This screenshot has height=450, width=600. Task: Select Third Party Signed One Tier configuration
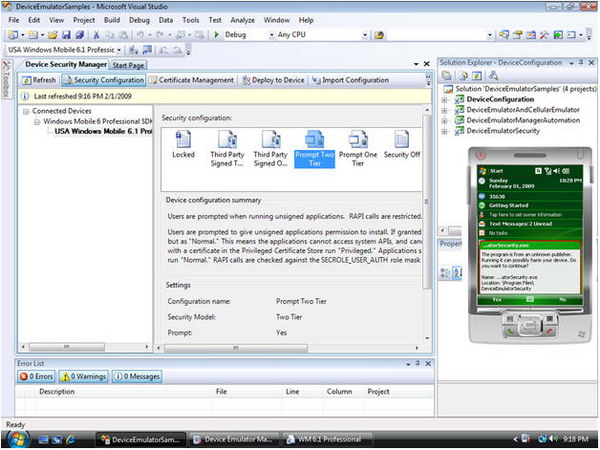coord(271,148)
